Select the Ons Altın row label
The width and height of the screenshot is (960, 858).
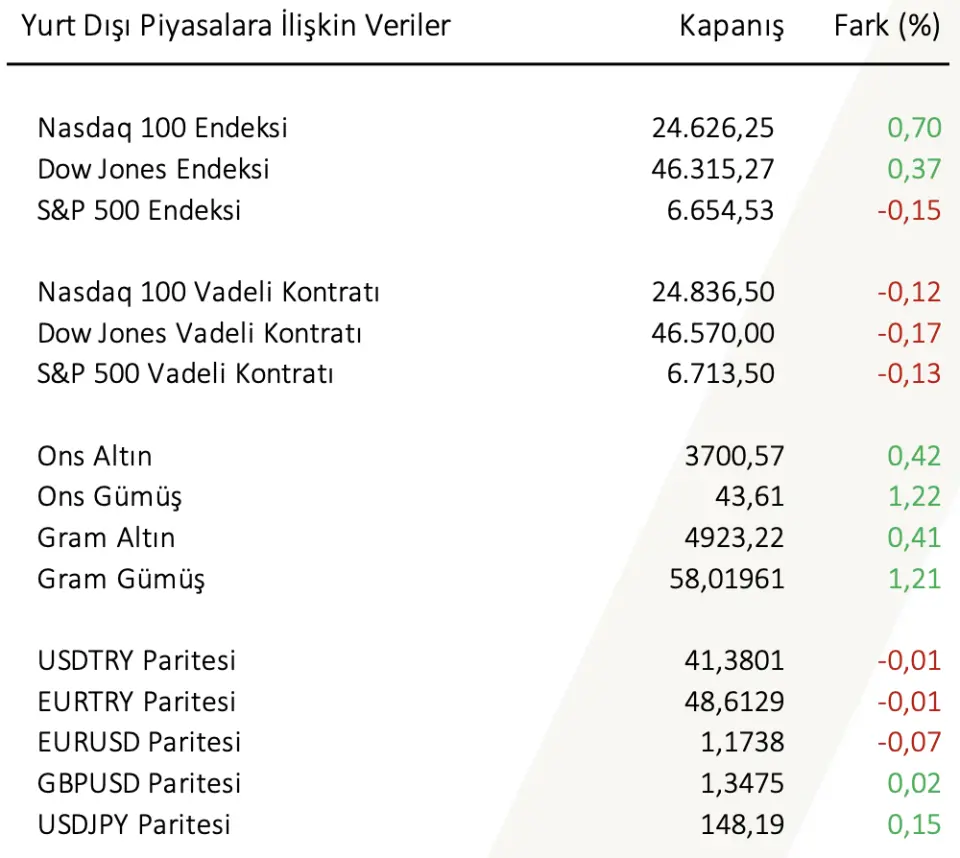[94, 456]
